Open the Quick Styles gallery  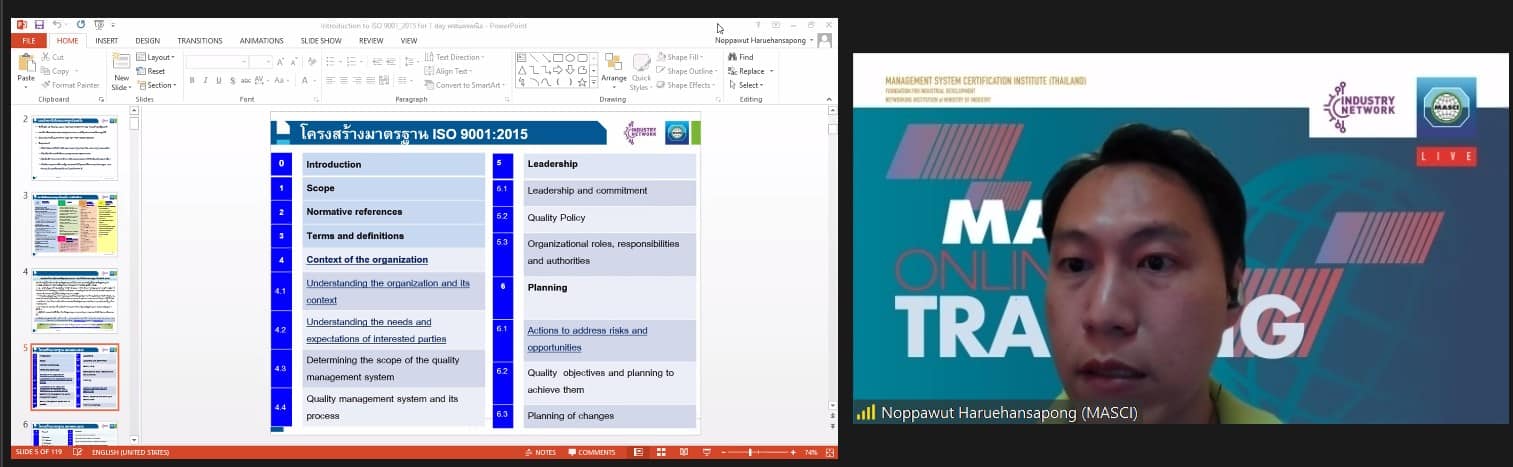(641, 70)
